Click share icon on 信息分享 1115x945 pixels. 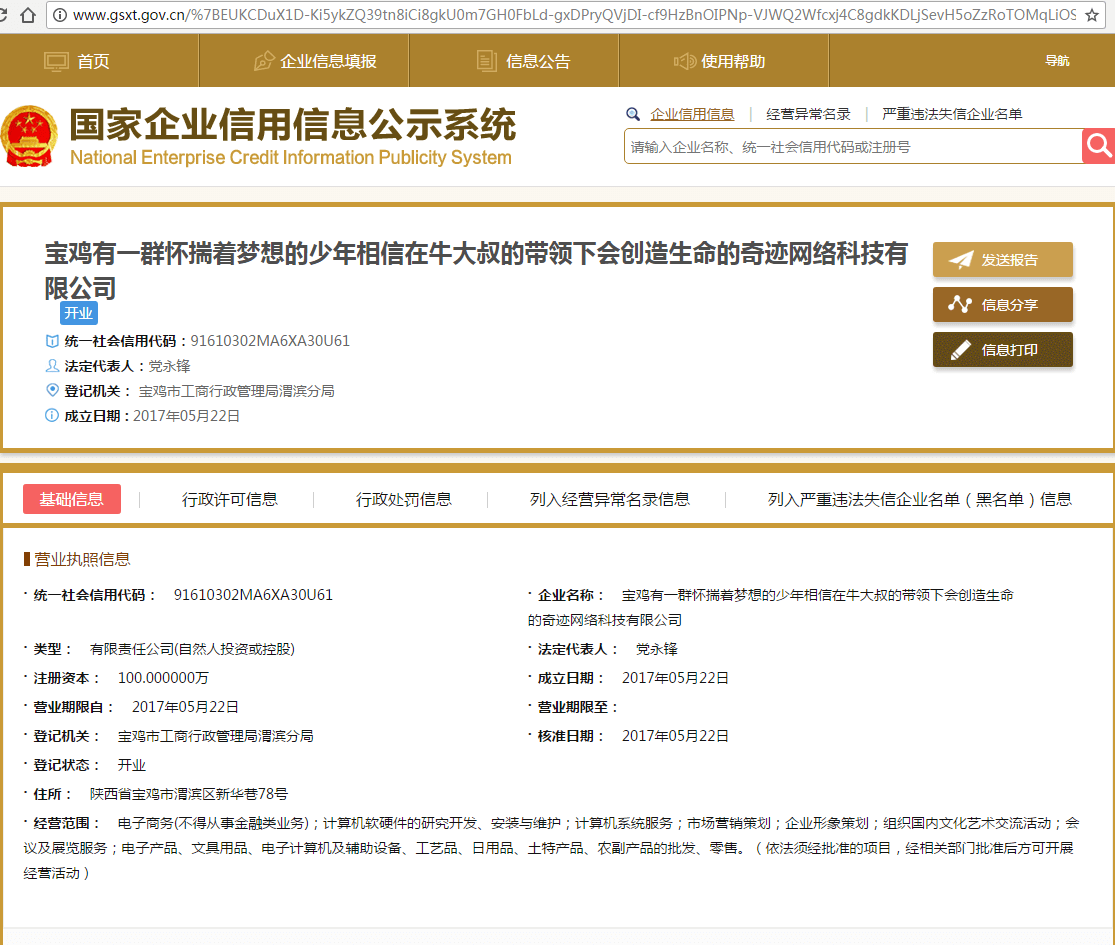click(x=960, y=304)
